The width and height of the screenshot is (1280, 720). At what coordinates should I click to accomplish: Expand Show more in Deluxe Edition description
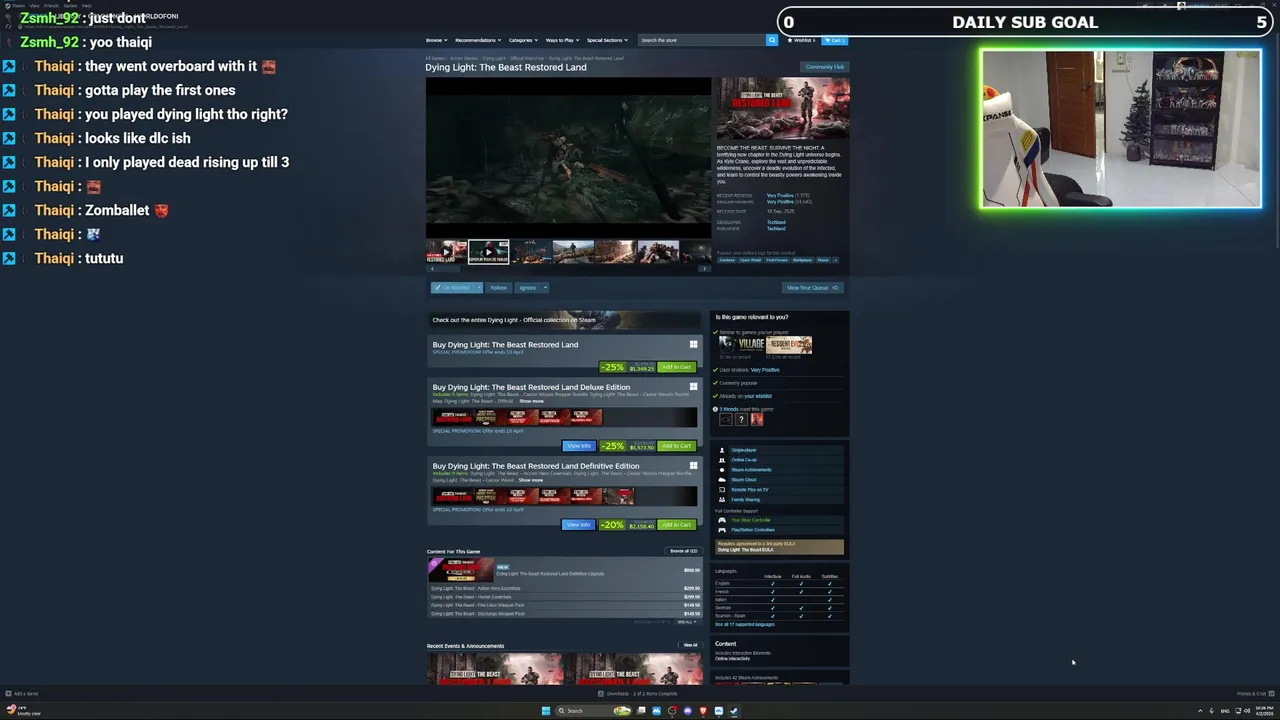tap(531, 401)
